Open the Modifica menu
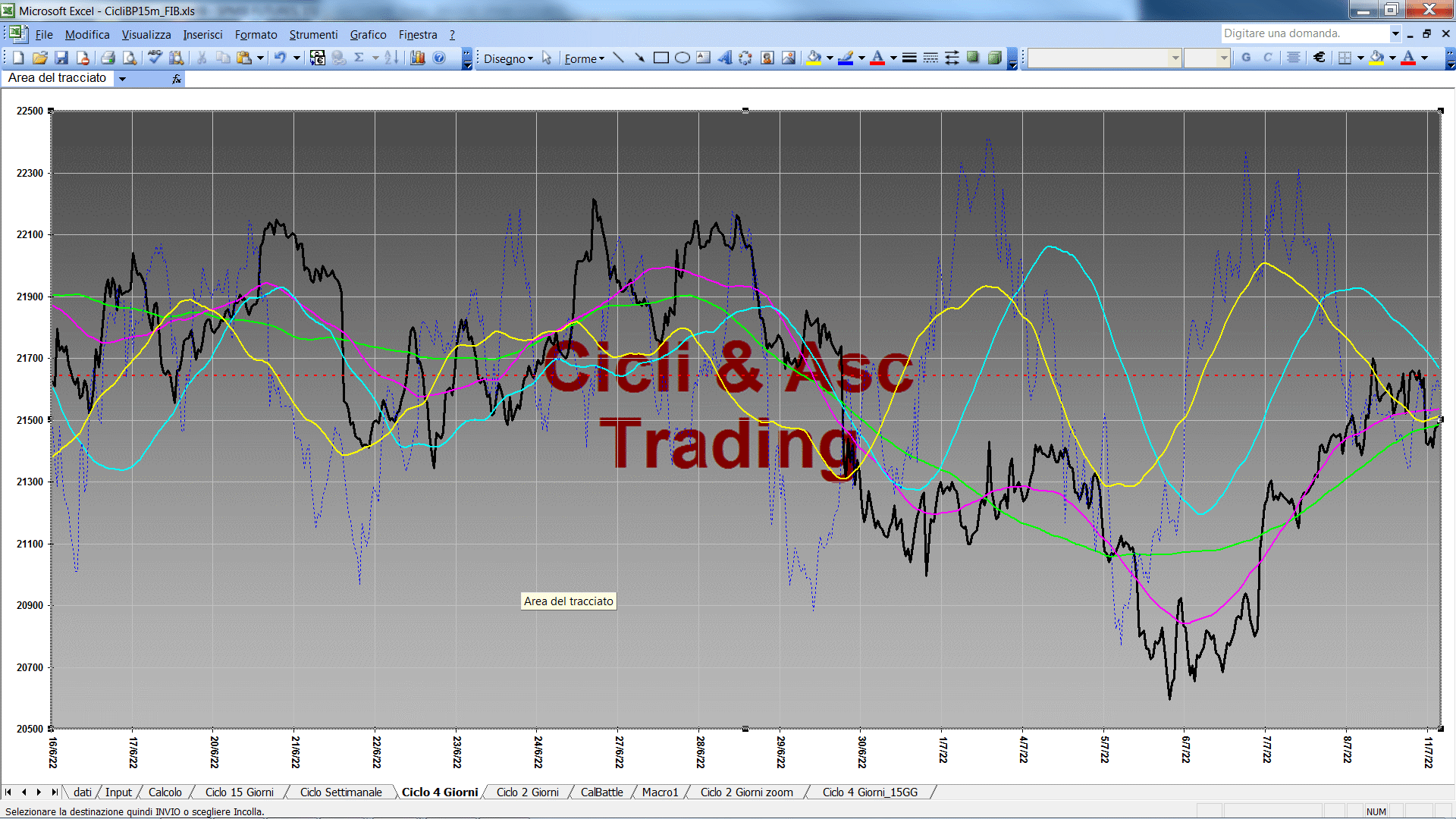This screenshot has width=1456, height=819. point(87,35)
